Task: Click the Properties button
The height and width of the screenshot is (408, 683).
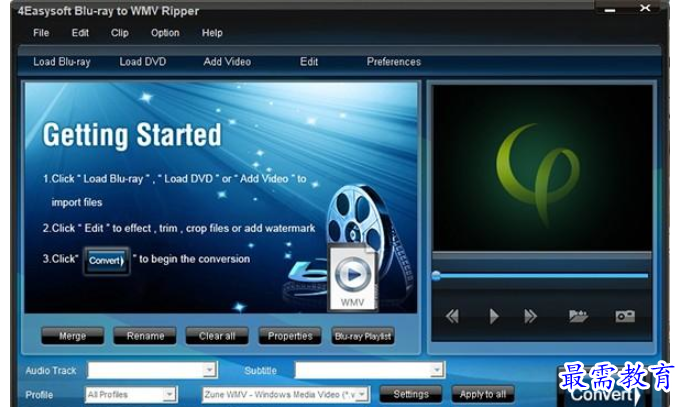Action: 290,336
